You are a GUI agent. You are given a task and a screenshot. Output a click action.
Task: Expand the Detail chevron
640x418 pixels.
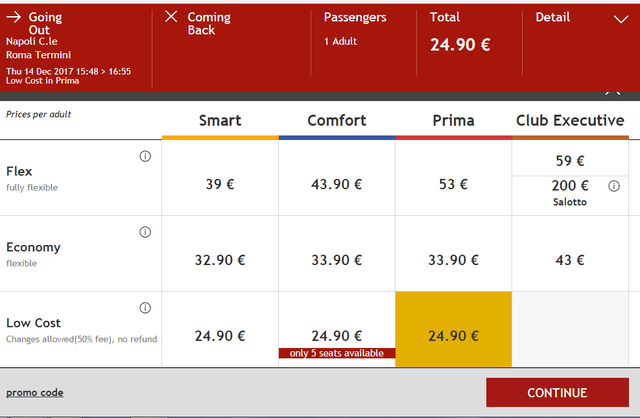point(621,19)
